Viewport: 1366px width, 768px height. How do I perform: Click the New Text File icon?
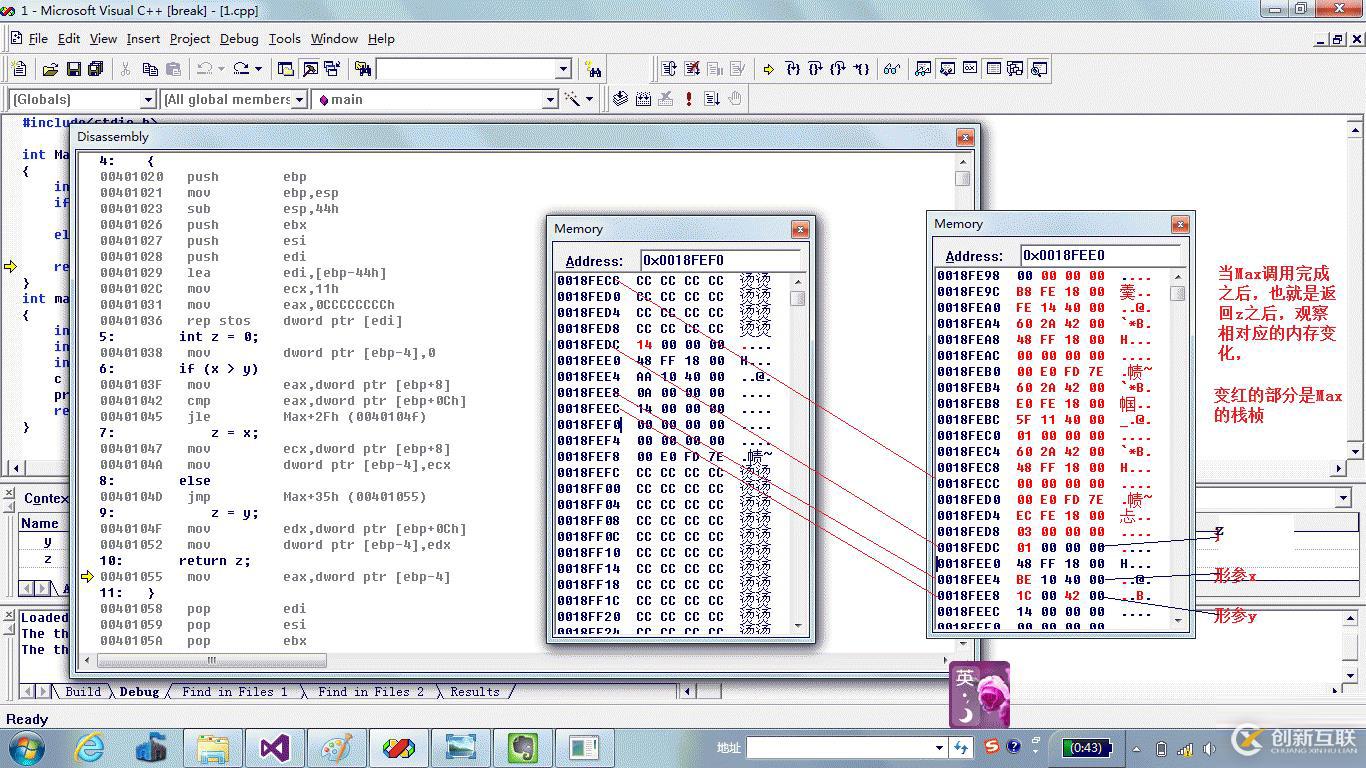(19, 69)
